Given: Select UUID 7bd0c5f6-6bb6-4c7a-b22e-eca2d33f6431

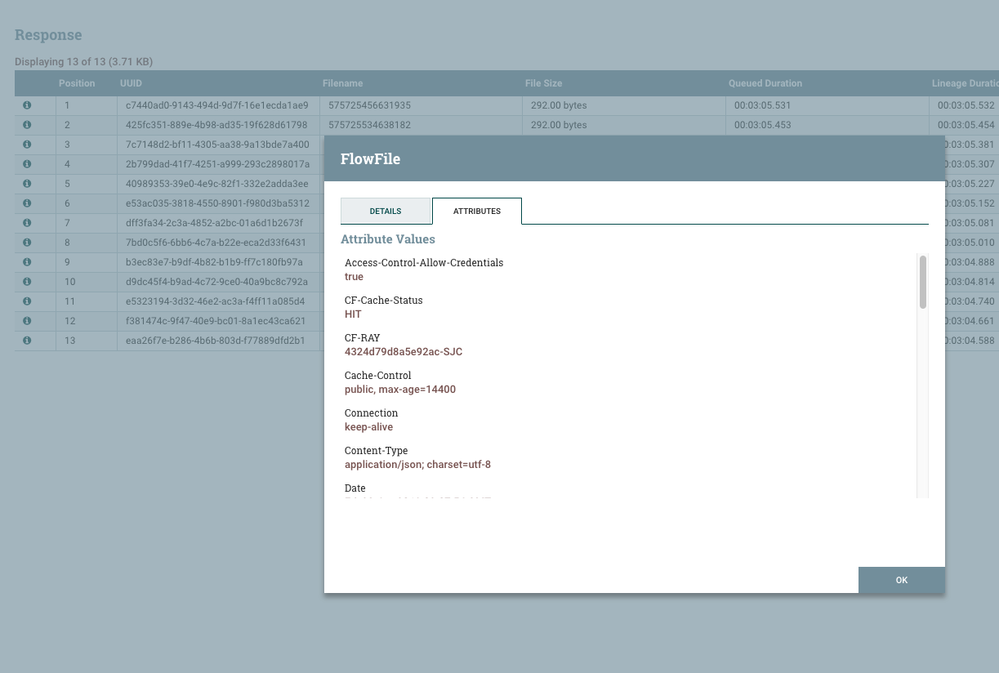Looking at the screenshot, I should (x=215, y=242).
